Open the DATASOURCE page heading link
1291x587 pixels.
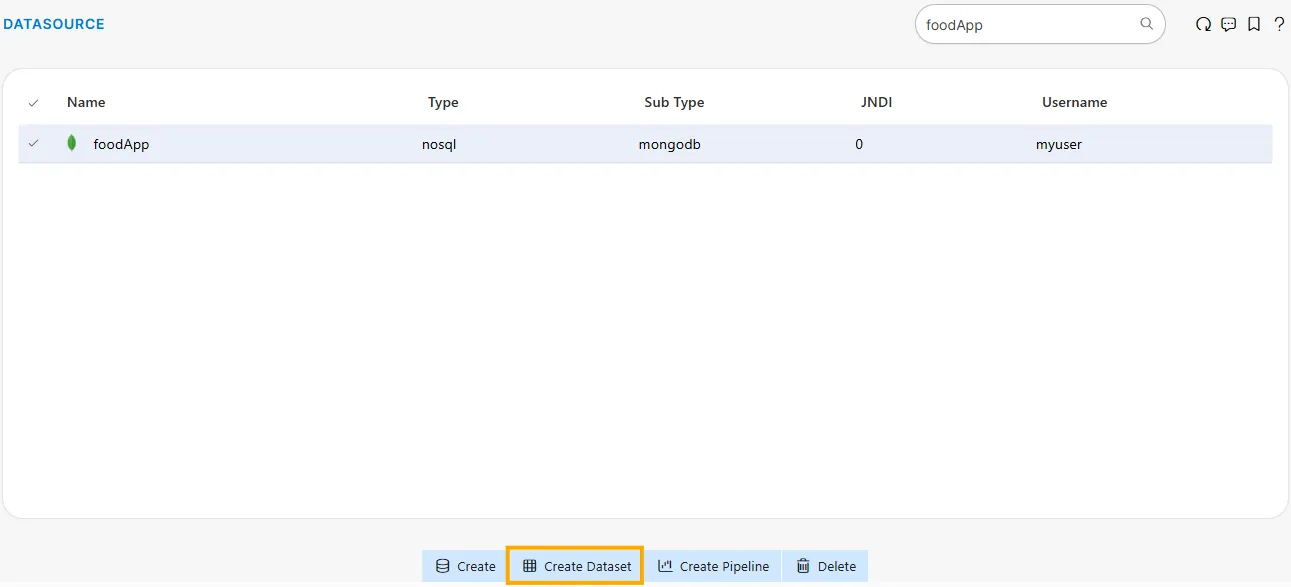tap(53, 23)
